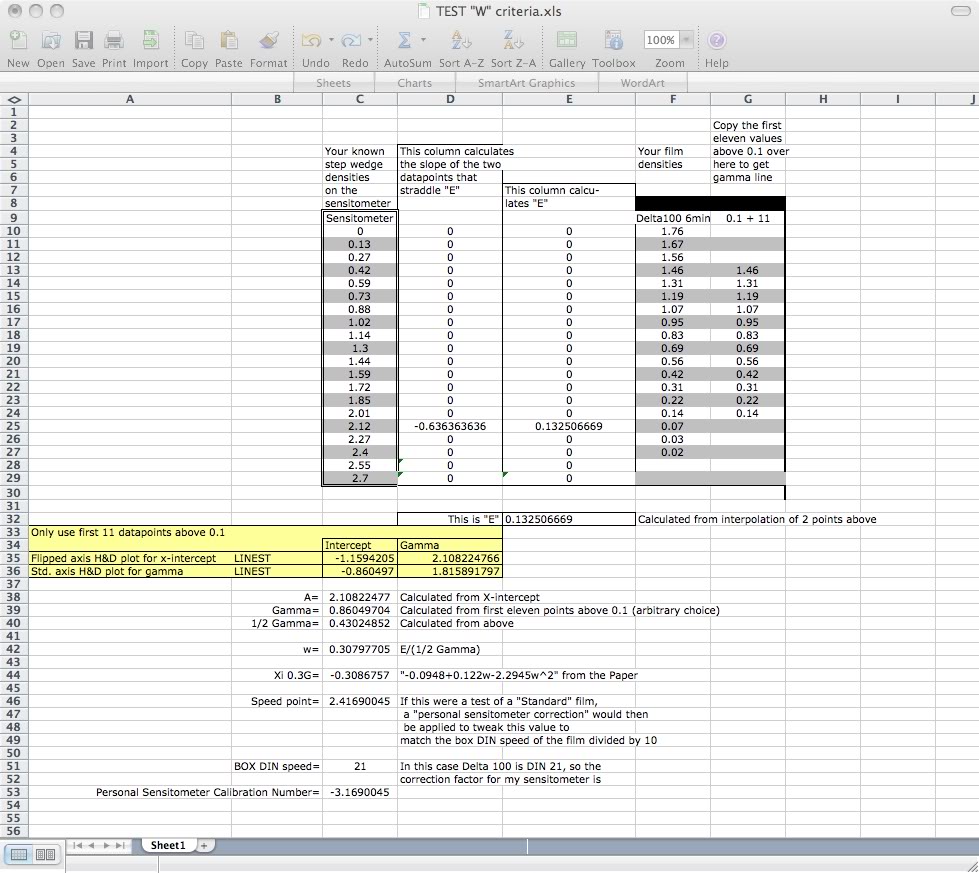Open the Help icon
Screen dimensions: 979x873
point(716,41)
